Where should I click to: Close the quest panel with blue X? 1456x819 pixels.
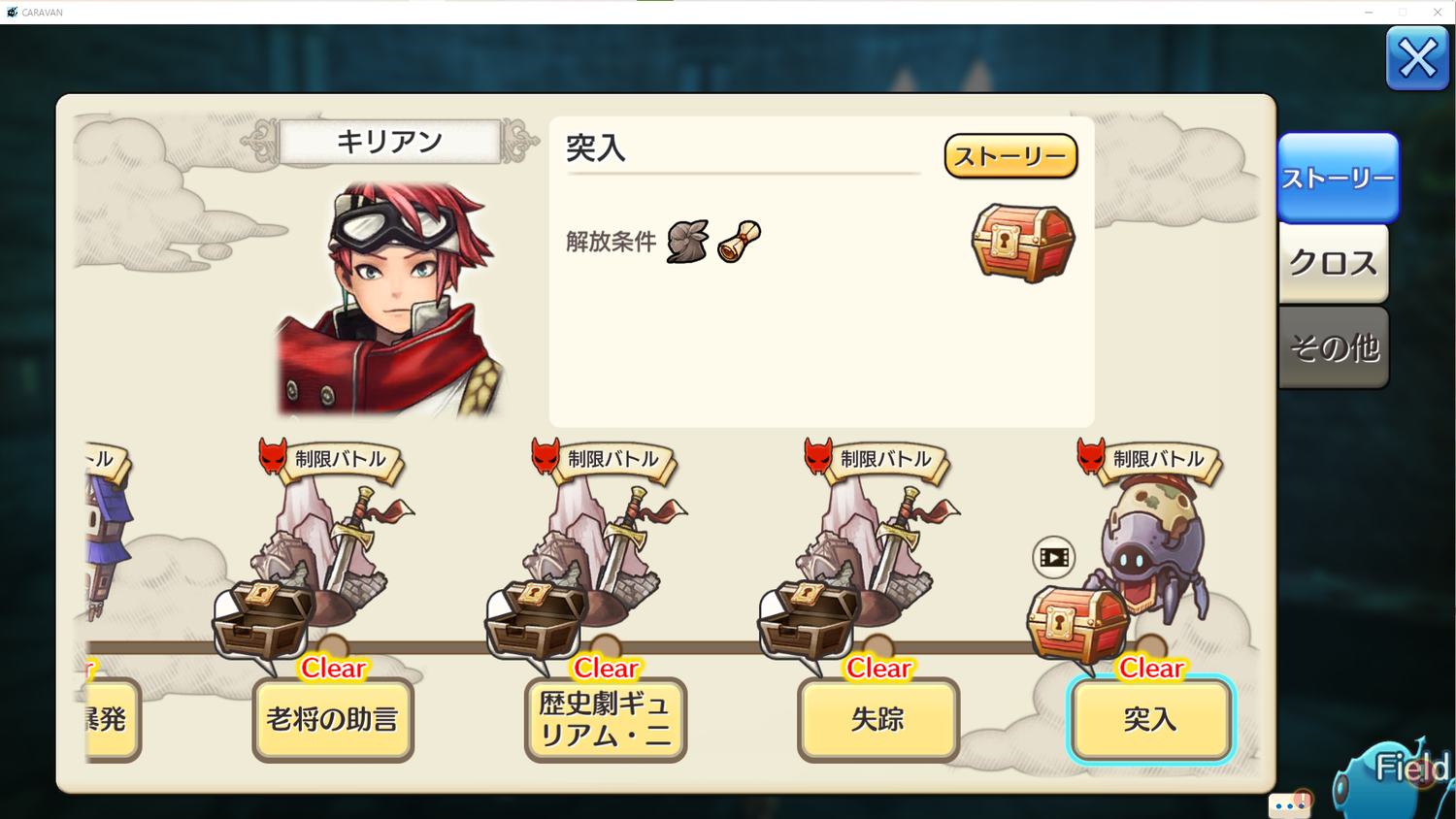click(1417, 59)
